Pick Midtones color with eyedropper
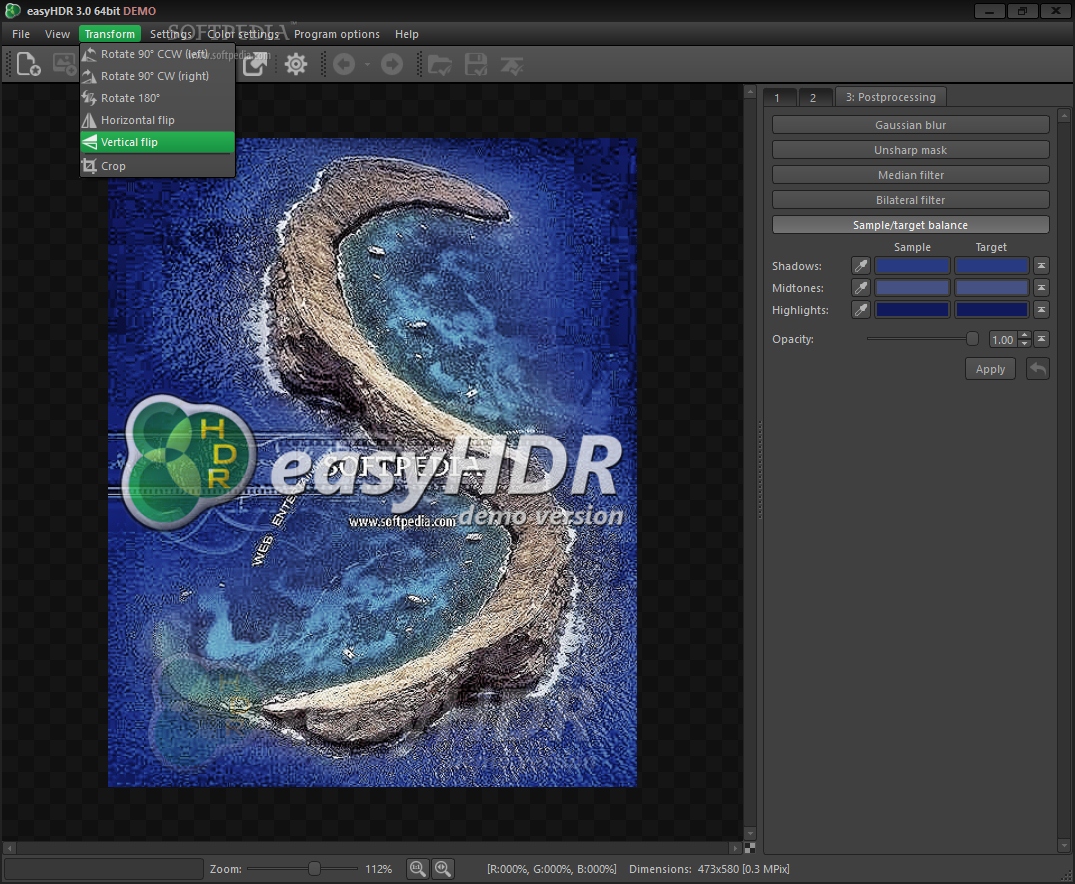 pos(860,287)
